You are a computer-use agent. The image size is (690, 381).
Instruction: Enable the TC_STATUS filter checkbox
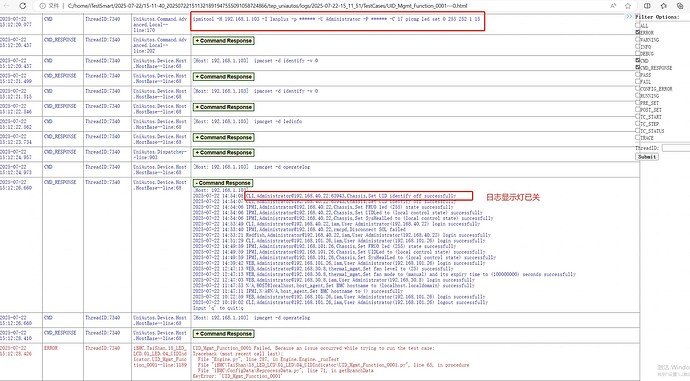pyautogui.click(x=638, y=131)
